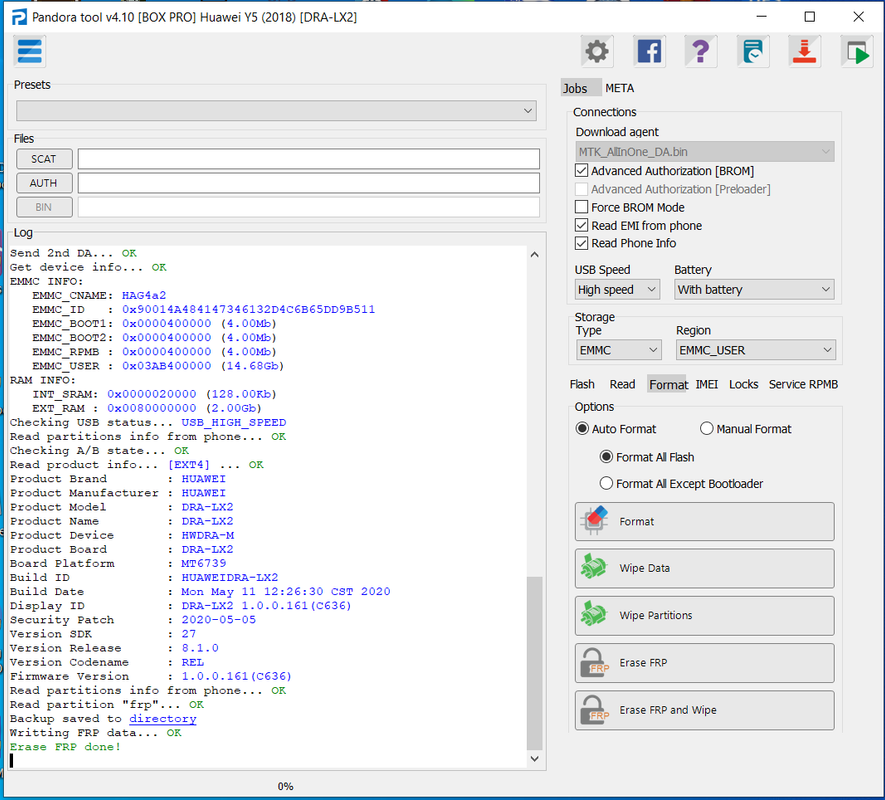Image resolution: width=885 pixels, height=800 pixels.
Task: Open the hamburger main menu
Action: point(29,51)
